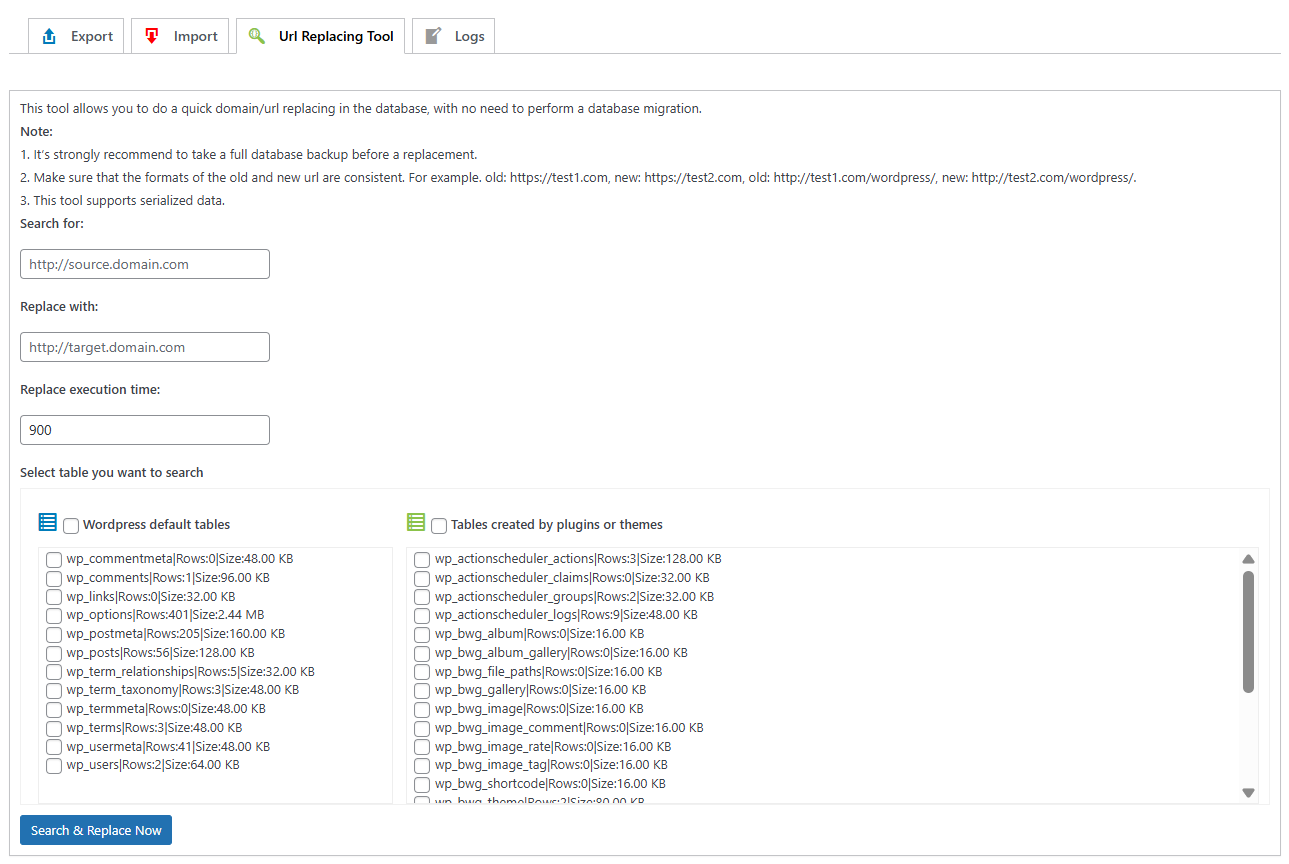Click the Logs tab pencil icon
The image size is (1289, 864).
[x=433, y=36]
